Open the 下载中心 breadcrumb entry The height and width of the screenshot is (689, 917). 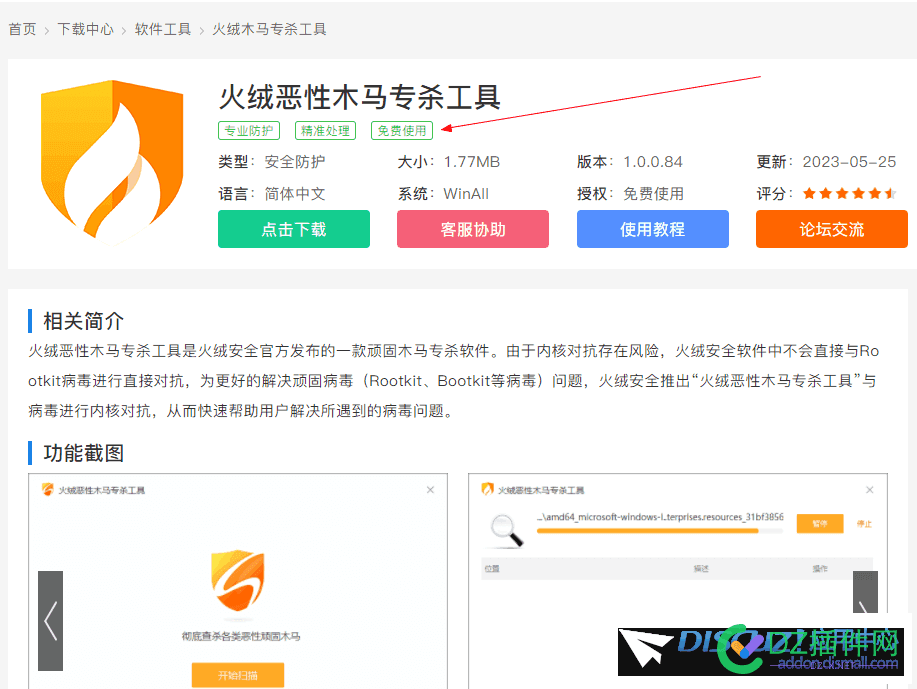pos(85,29)
